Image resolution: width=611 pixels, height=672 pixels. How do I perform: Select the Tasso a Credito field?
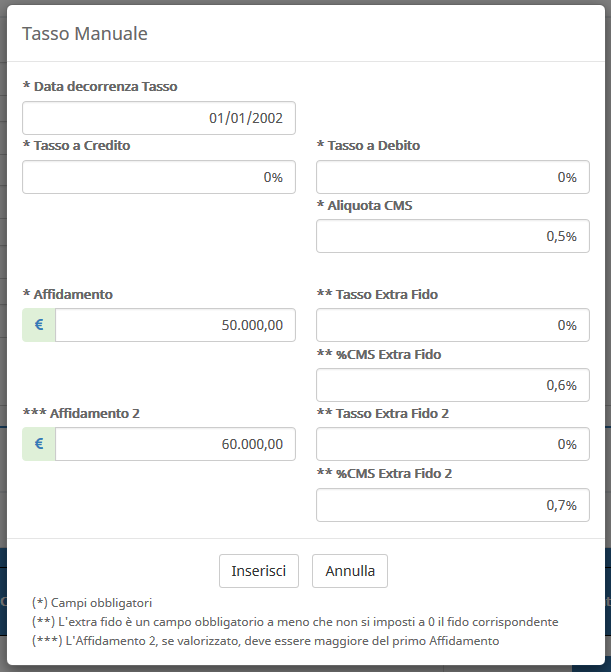(159, 177)
